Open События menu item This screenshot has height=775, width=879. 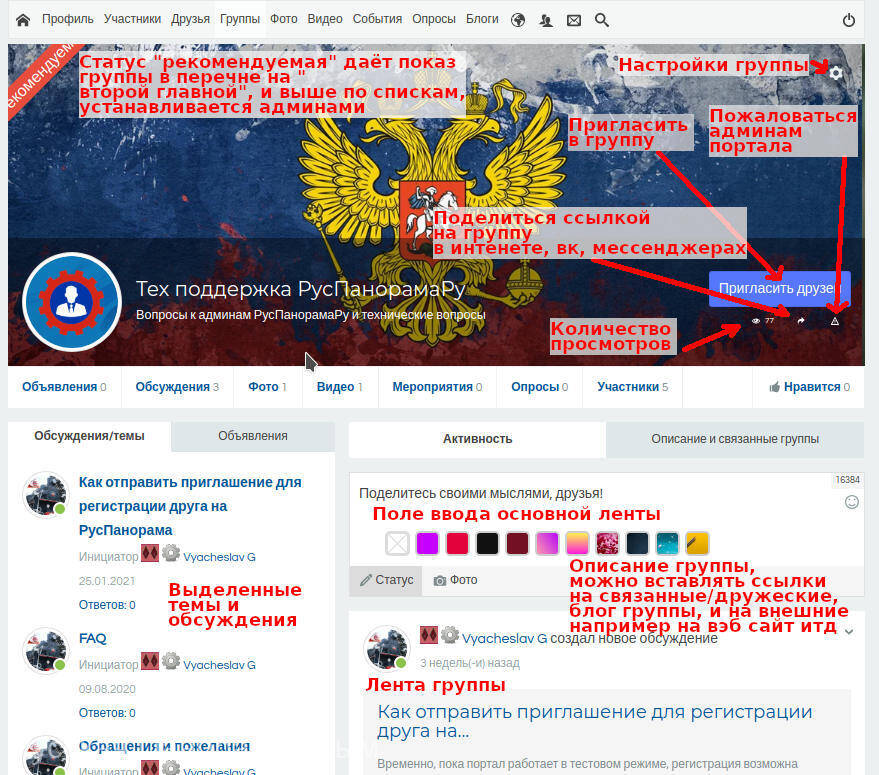coord(377,19)
